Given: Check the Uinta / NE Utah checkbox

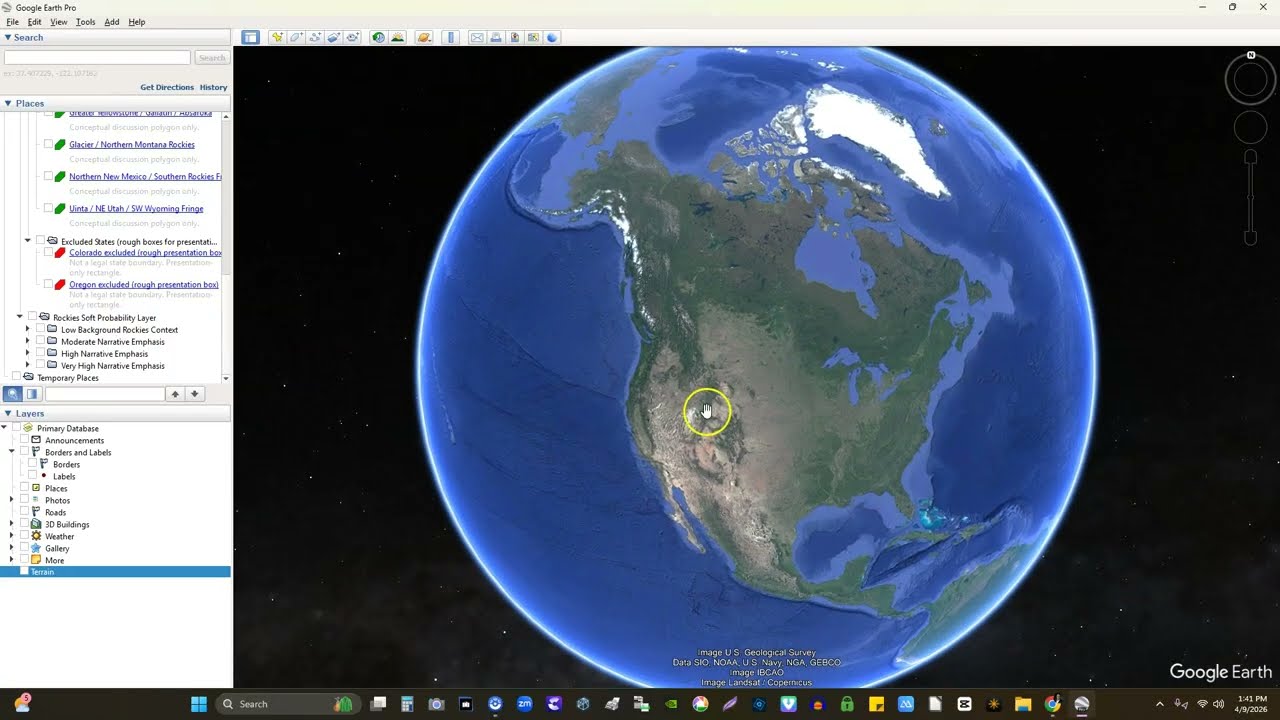Looking at the screenshot, I should [48, 209].
